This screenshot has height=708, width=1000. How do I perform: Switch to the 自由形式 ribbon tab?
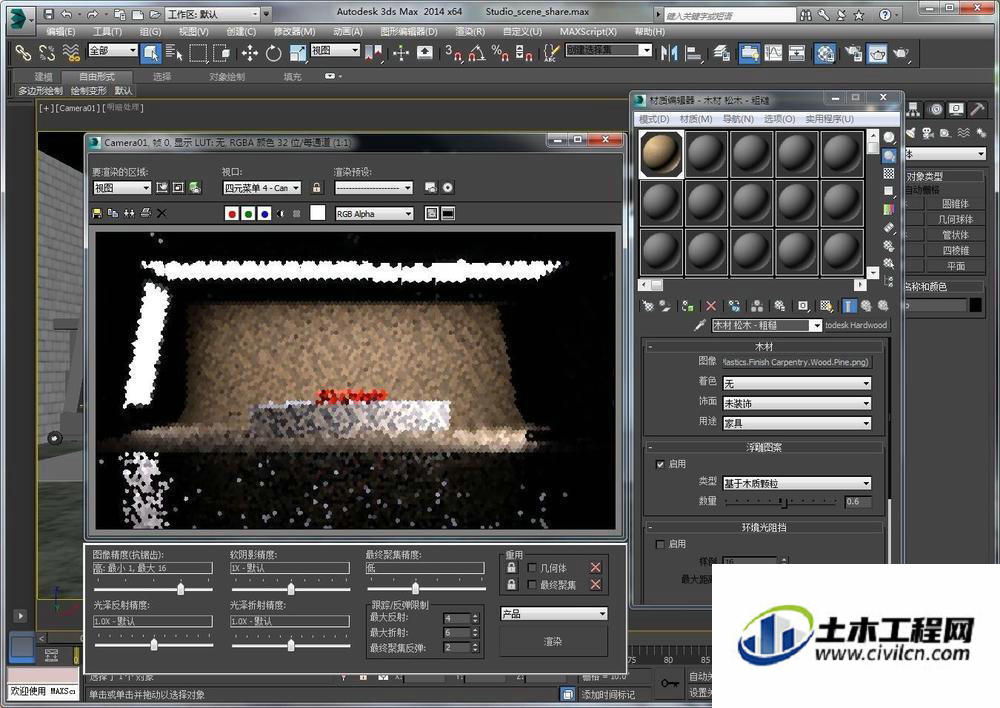coord(97,77)
